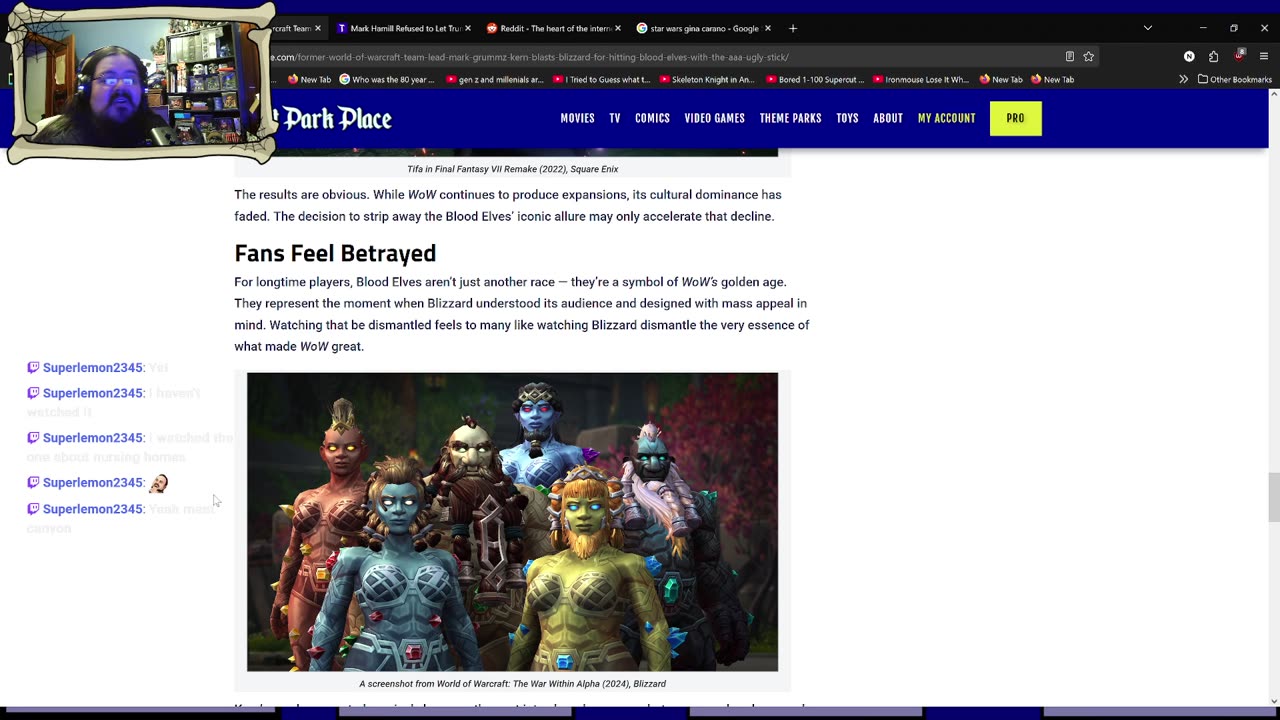Open 'I Tried to Guess what' bookmark
The image size is (1280, 720).
(601, 79)
